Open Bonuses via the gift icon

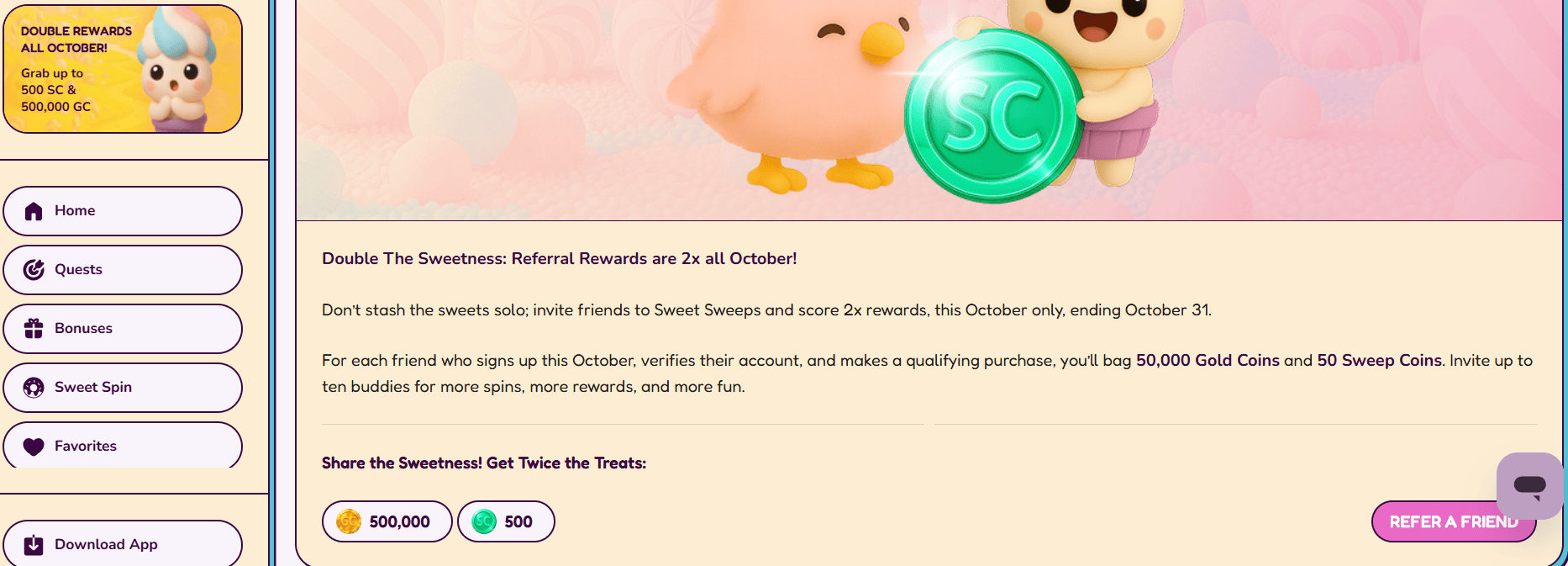pos(32,328)
